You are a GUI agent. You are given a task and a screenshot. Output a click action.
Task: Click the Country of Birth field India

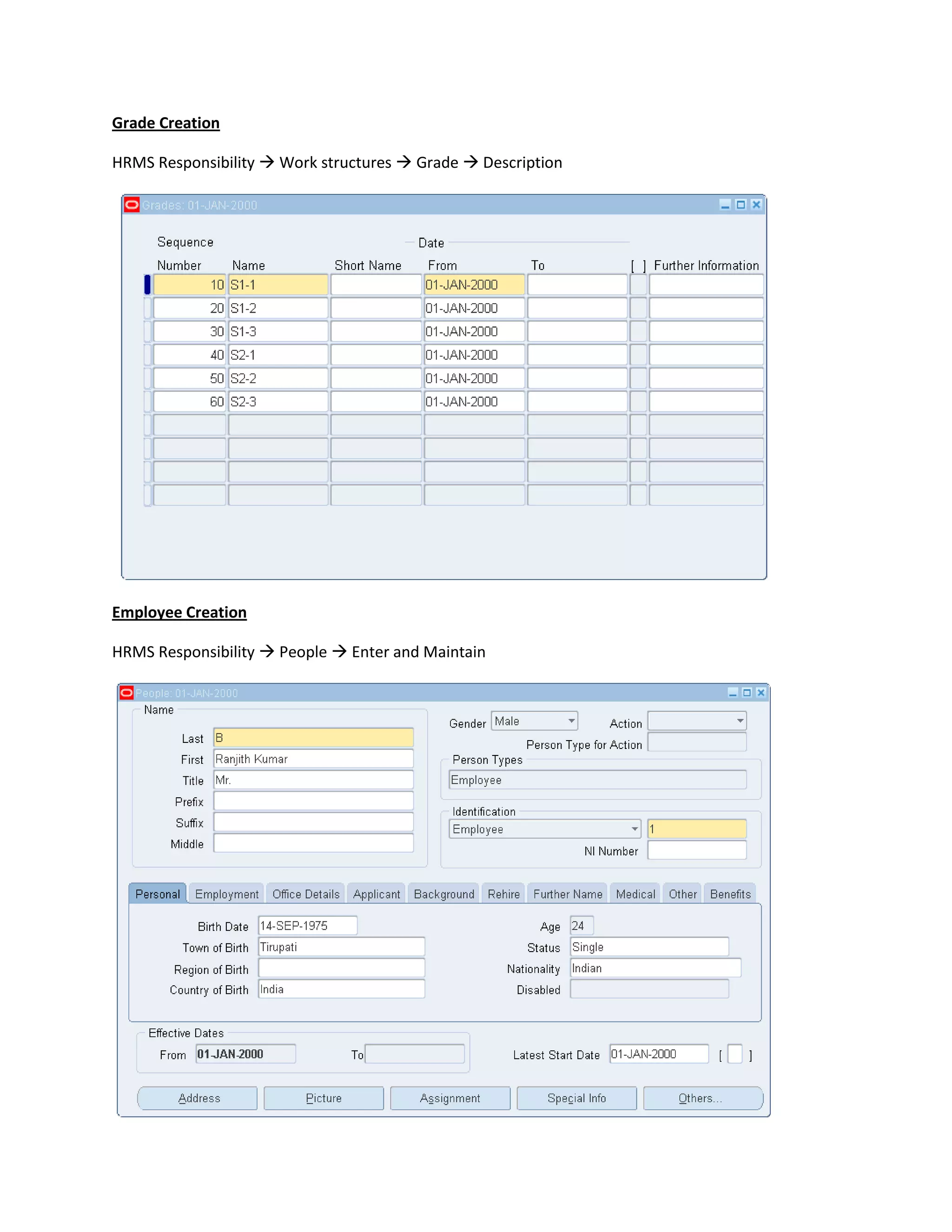click(x=341, y=989)
